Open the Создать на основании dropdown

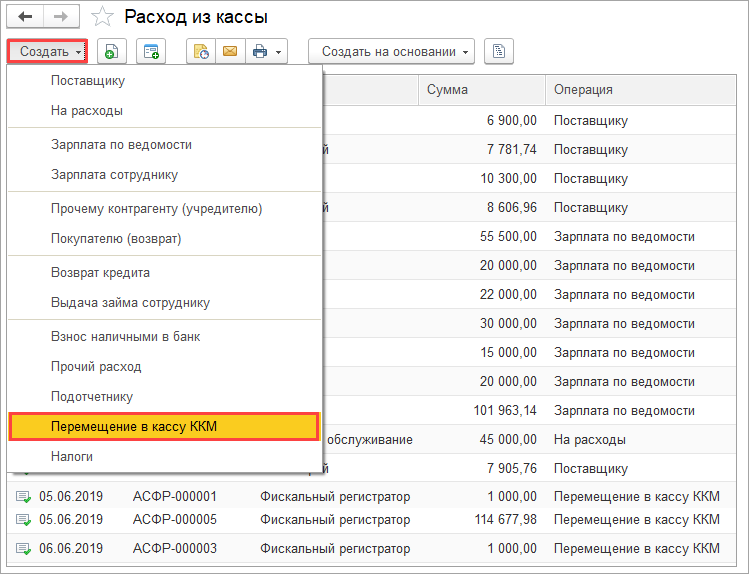pyautogui.click(x=396, y=51)
